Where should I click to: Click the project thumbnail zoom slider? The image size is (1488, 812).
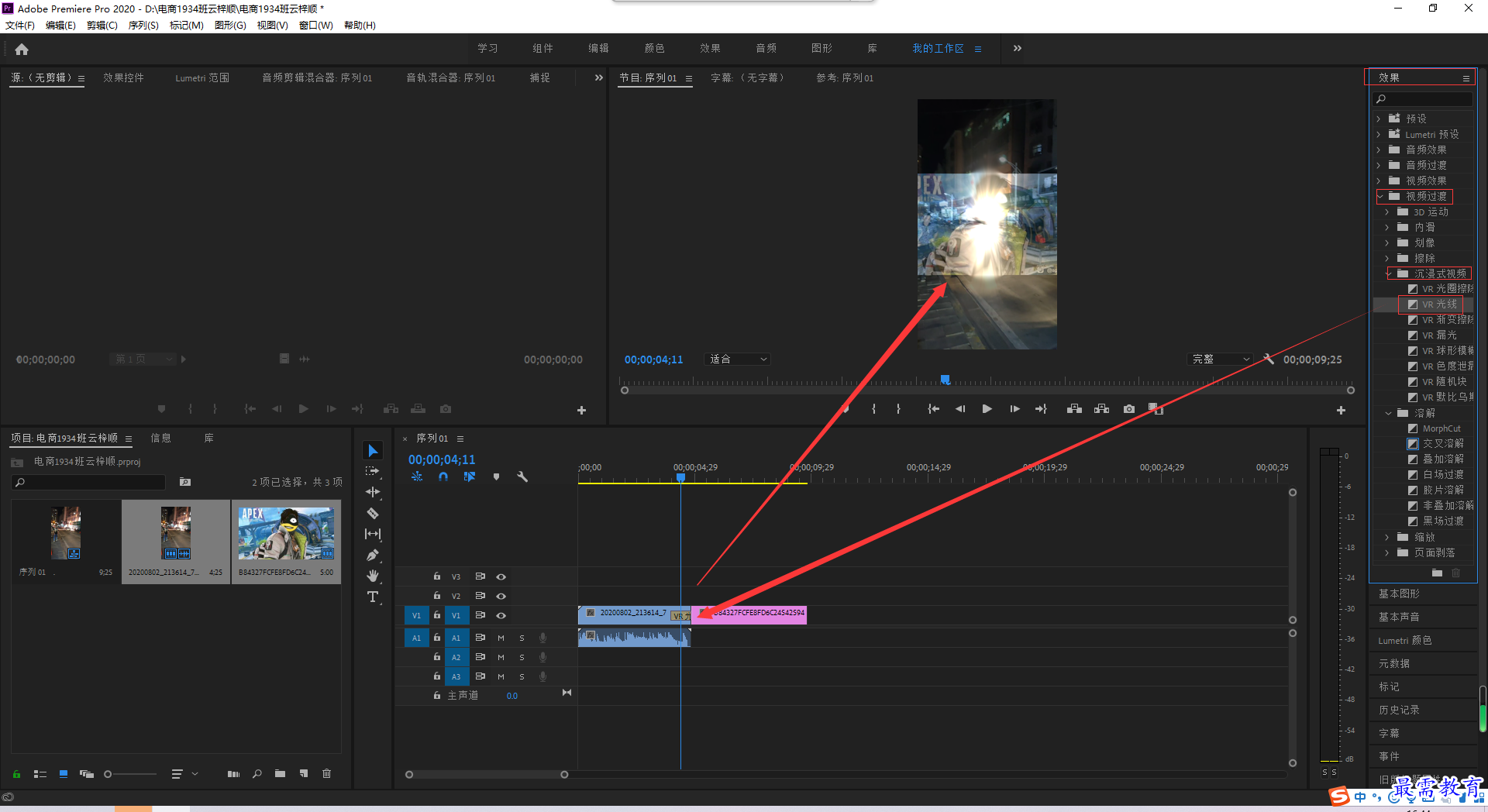[x=130, y=774]
